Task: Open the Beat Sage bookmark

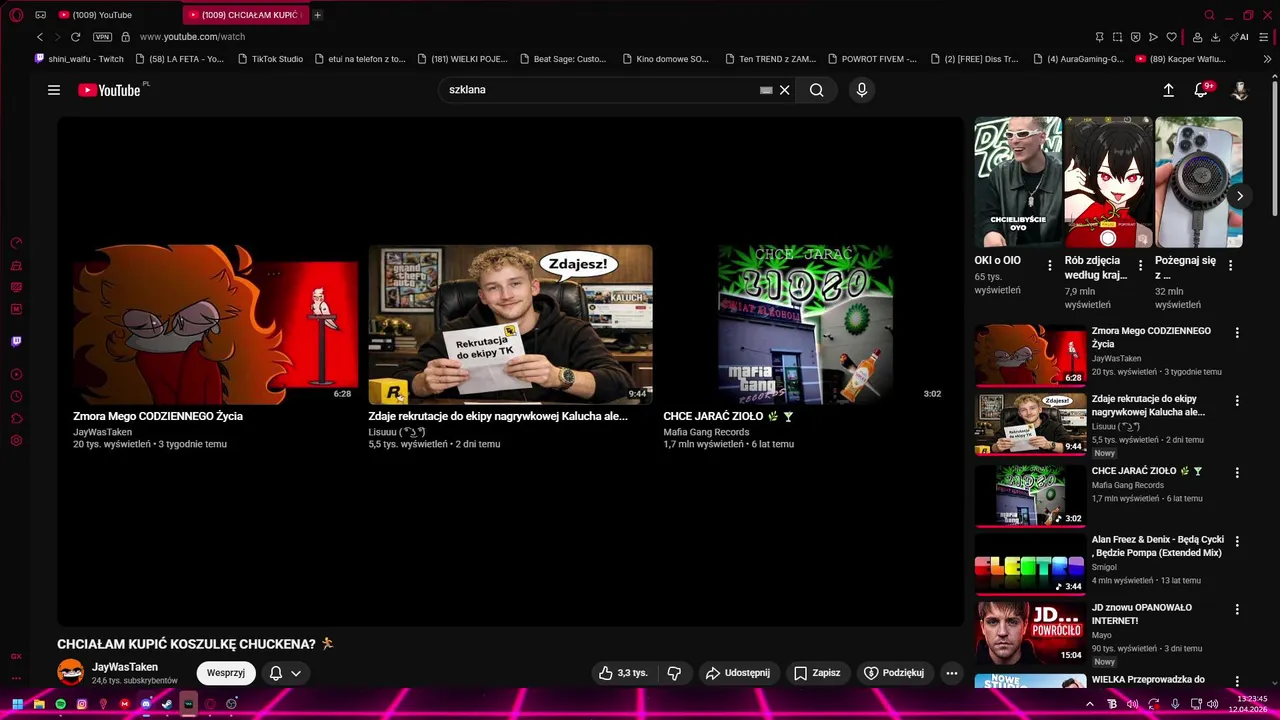Action: coord(563,59)
